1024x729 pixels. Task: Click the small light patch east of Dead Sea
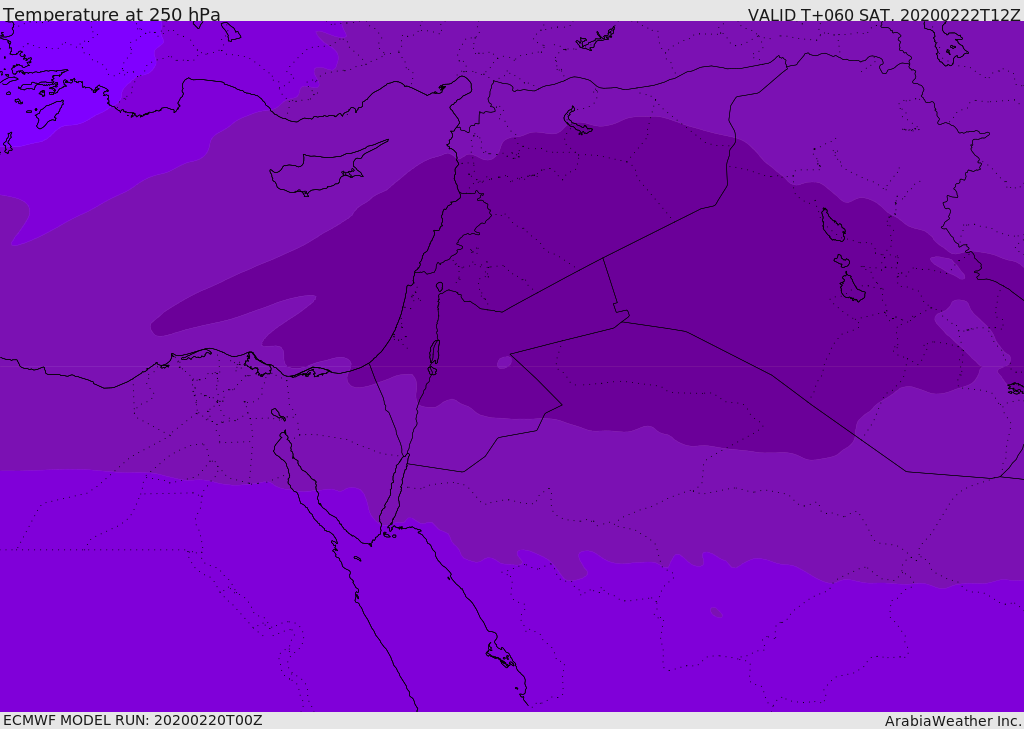[504, 363]
